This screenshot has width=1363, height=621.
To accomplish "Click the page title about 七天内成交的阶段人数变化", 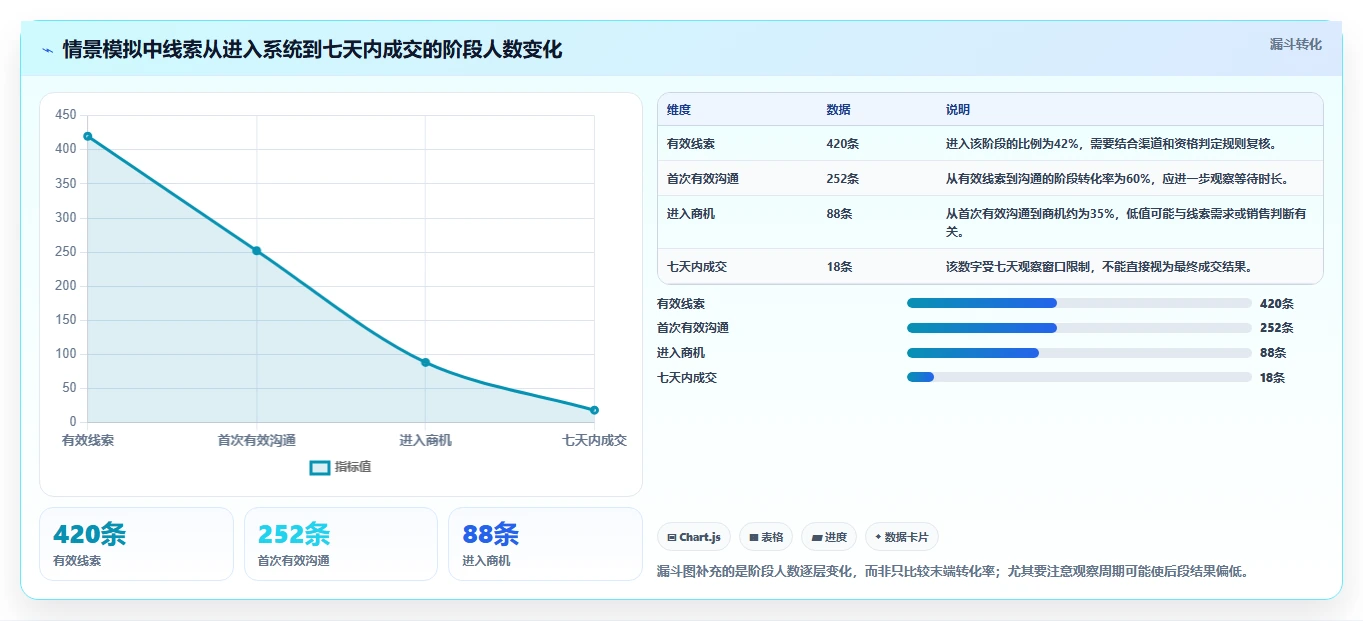I will pyautogui.click(x=312, y=49).
